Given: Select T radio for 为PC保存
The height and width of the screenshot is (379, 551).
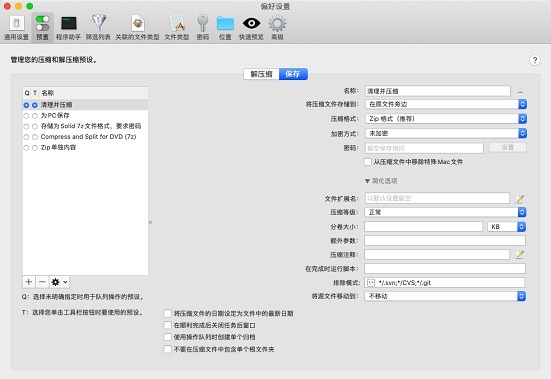Looking at the screenshot, I should (x=34, y=116).
